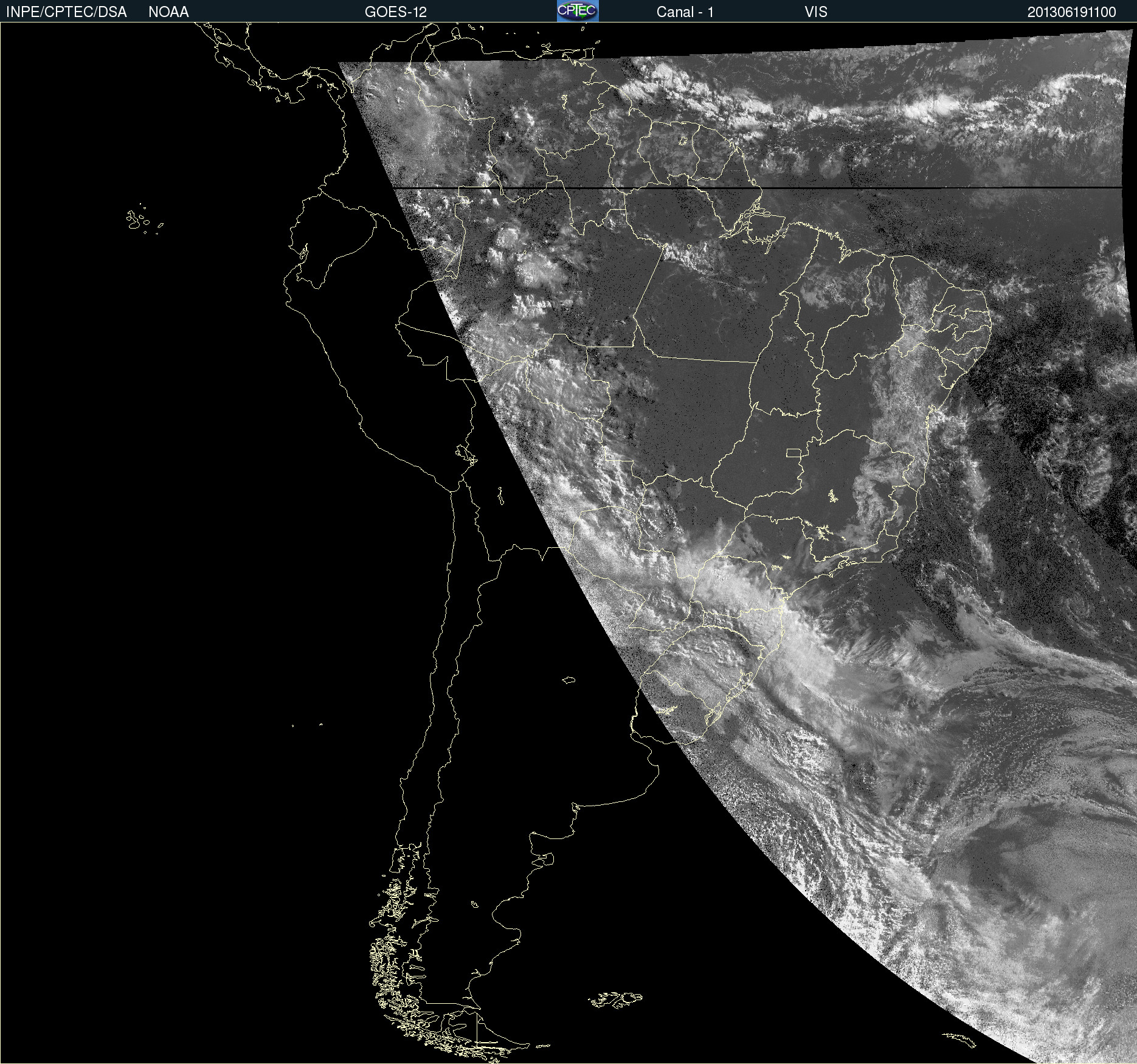The width and height of the screenshot is (1137, 1064).
Task: Click the GOES-12 satellite label
Action: (396, 12)
